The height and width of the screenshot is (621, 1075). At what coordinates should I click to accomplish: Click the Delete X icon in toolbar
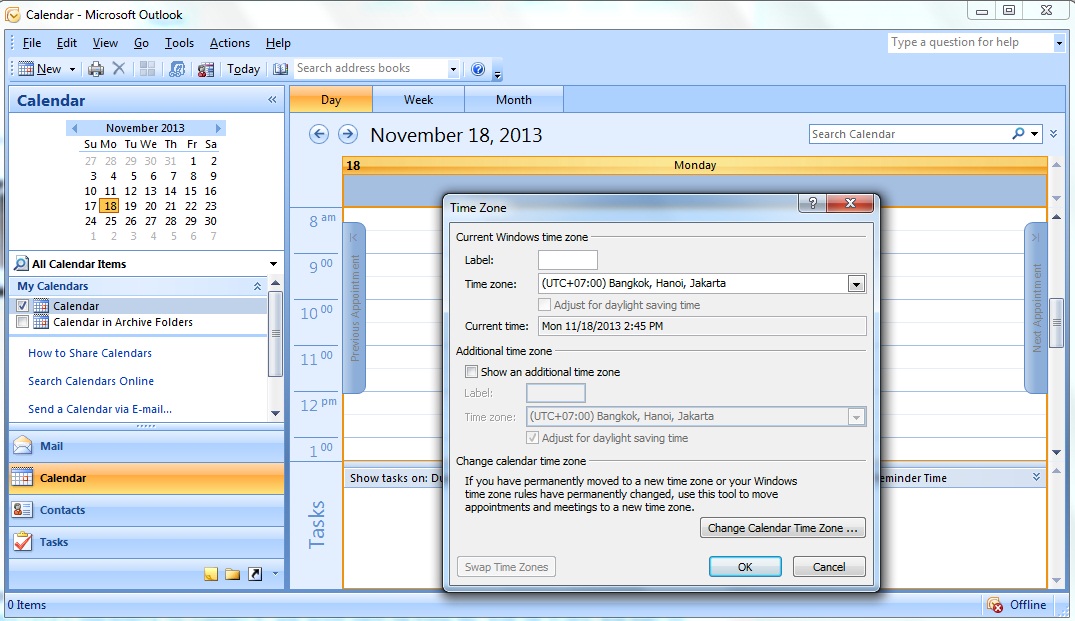(119, 68)
